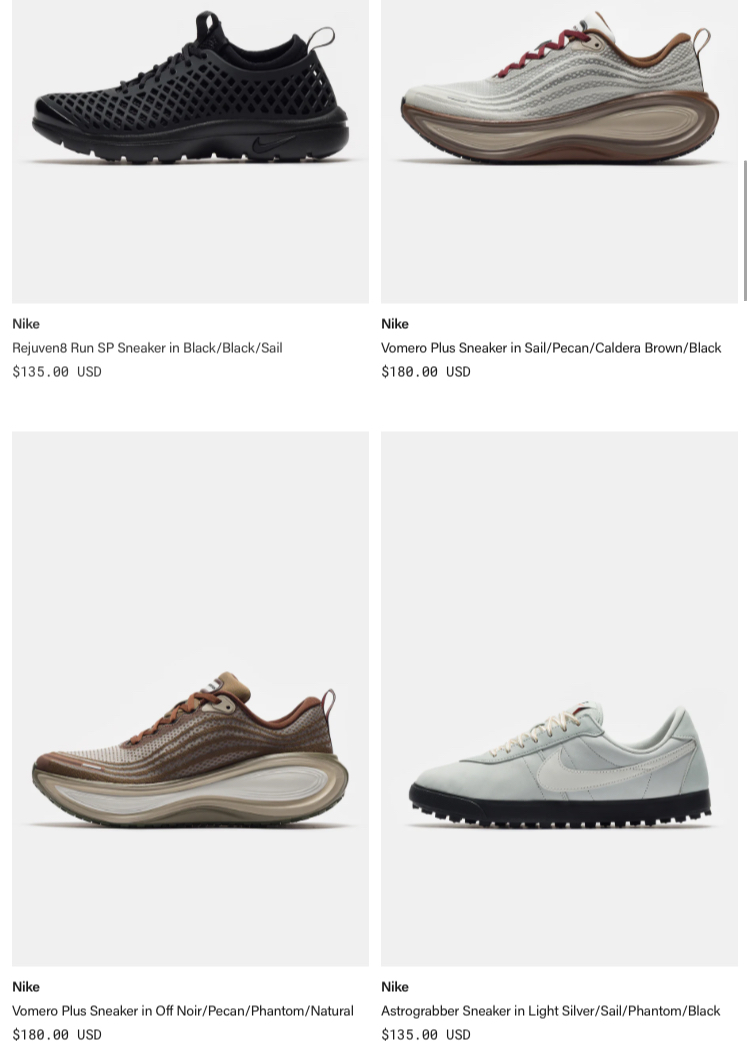
Task: Click the Nike brand label above Astrograbber
Action: tap(395, 987)
